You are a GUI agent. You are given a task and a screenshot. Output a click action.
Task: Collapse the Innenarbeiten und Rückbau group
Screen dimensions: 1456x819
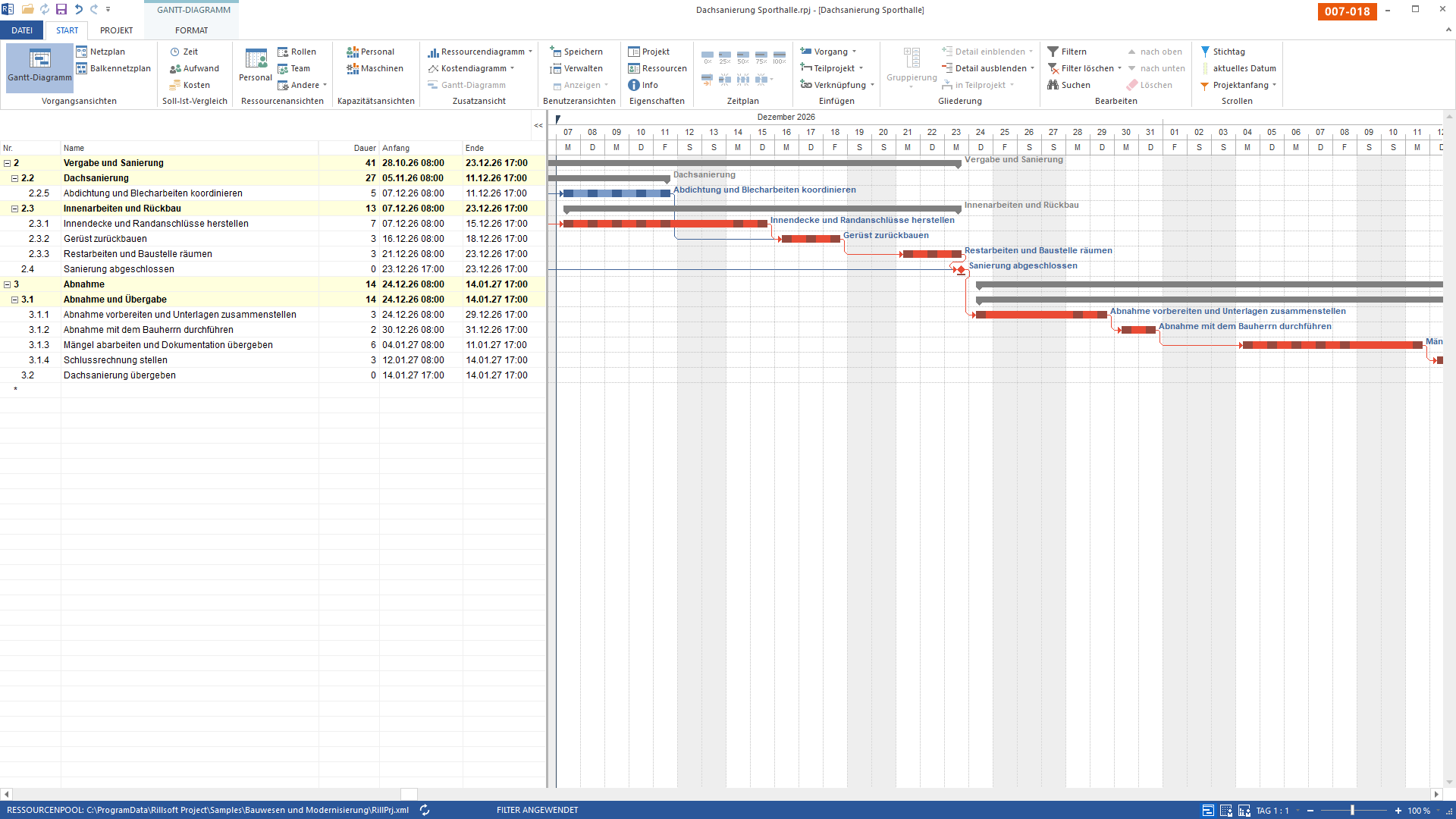click(15, 209)
